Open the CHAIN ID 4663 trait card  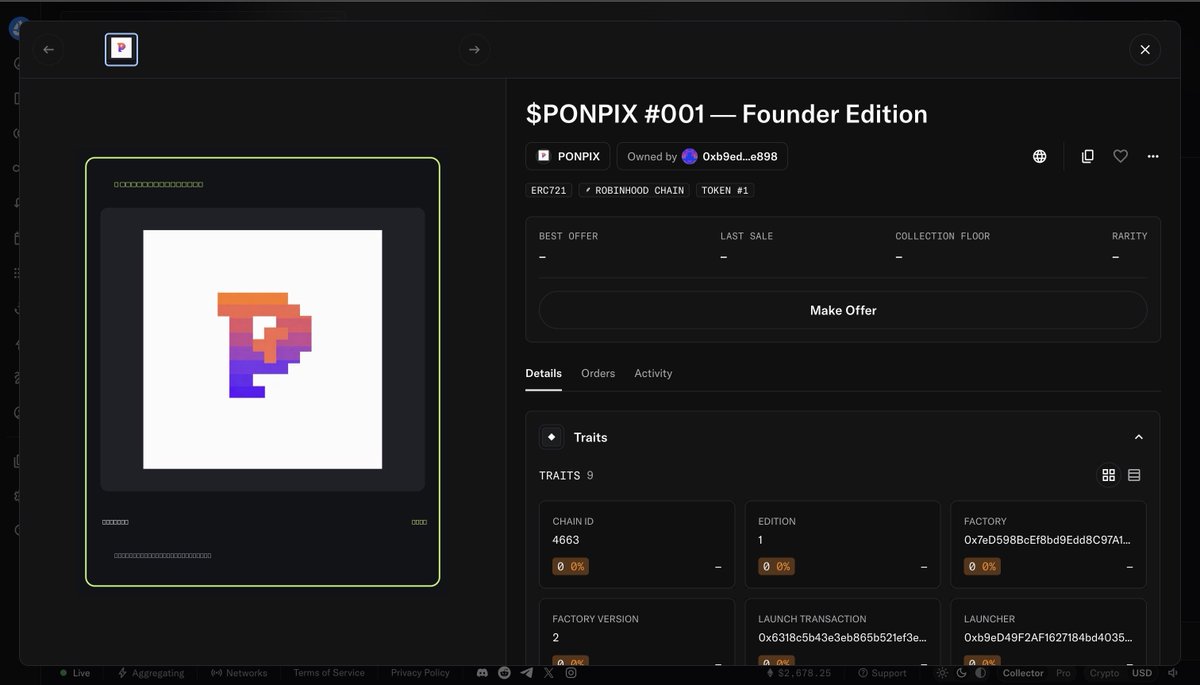point(637,545)
